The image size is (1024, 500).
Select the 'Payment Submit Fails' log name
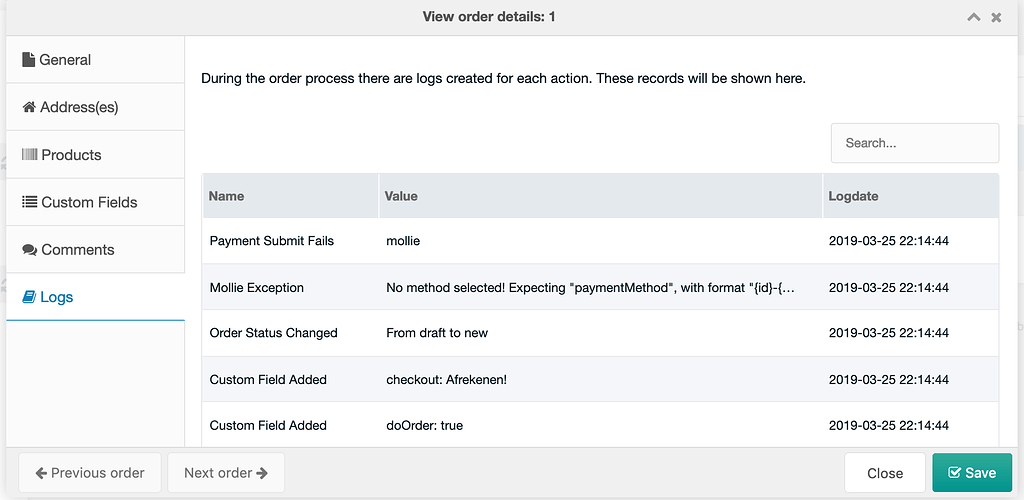pyautogui.click(x=272, y=241)
